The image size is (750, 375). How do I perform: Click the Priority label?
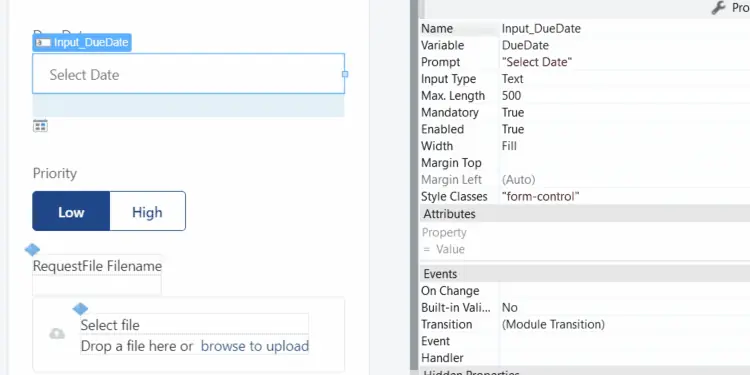(x=55, y=173)
